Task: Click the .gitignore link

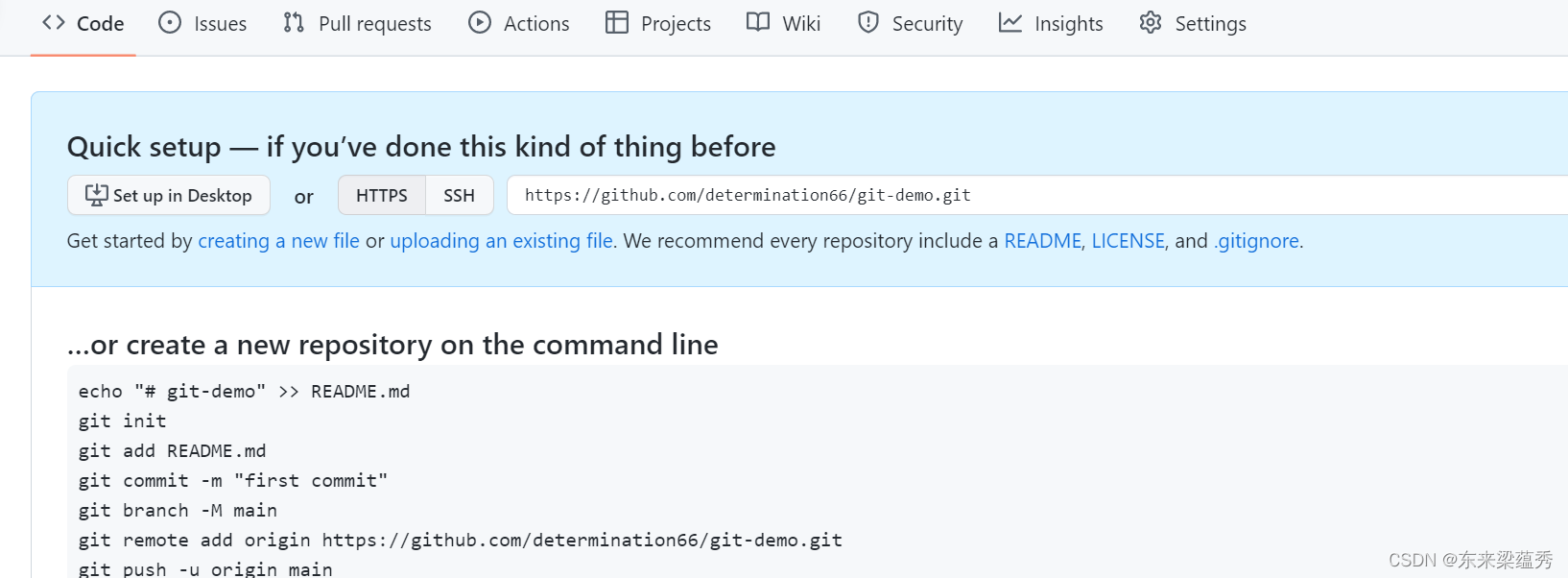Action: [1257, 241]
